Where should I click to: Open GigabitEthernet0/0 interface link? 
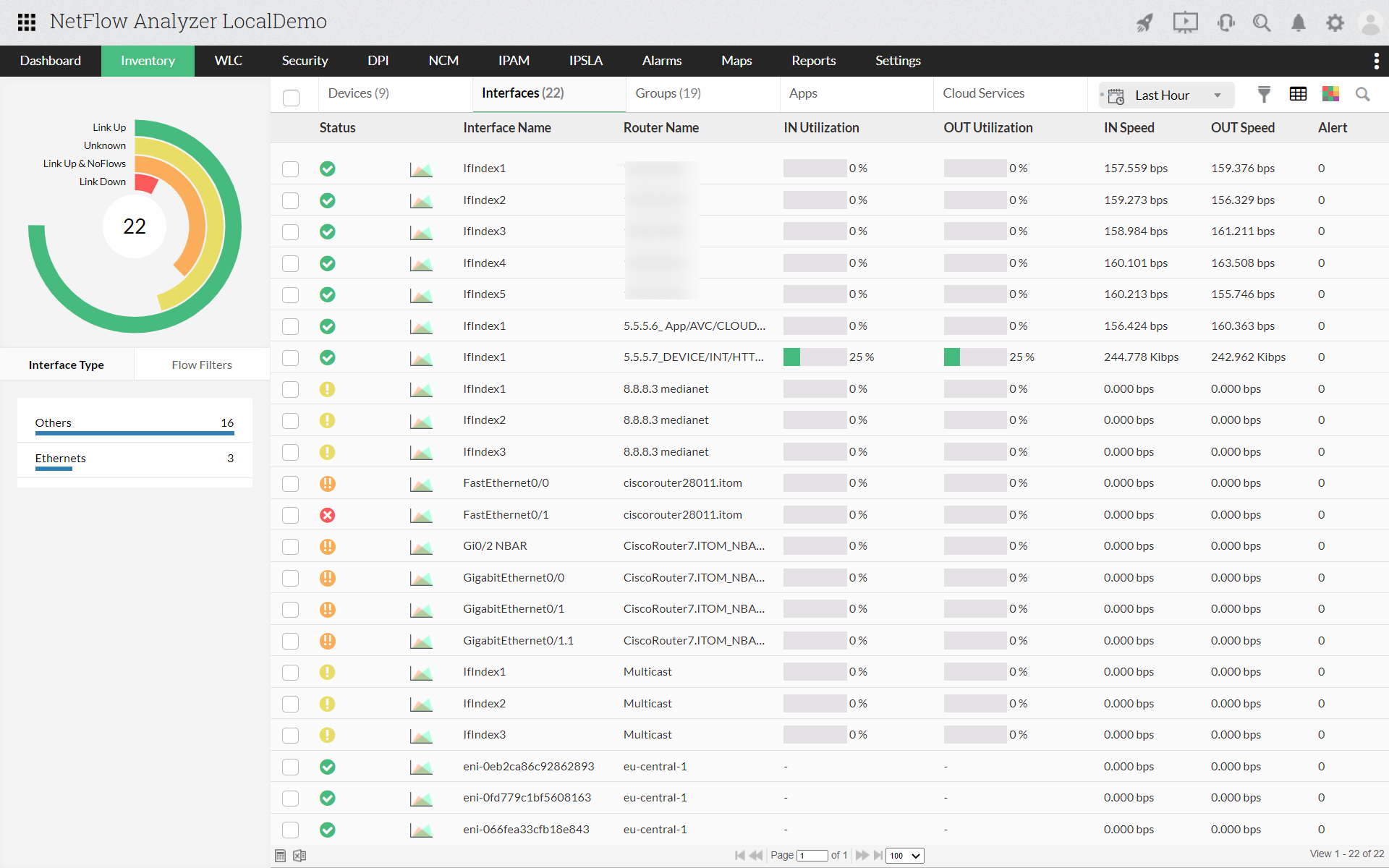point(514,578)
